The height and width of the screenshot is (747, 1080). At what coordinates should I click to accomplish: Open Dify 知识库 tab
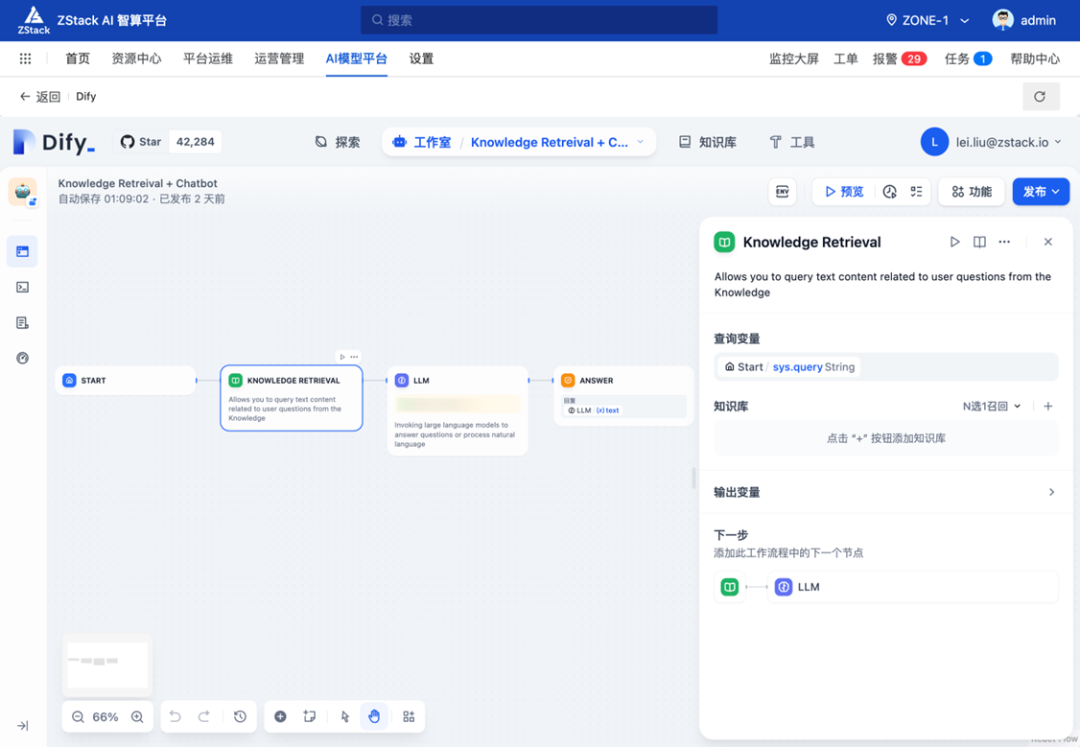tap(707, 142)
